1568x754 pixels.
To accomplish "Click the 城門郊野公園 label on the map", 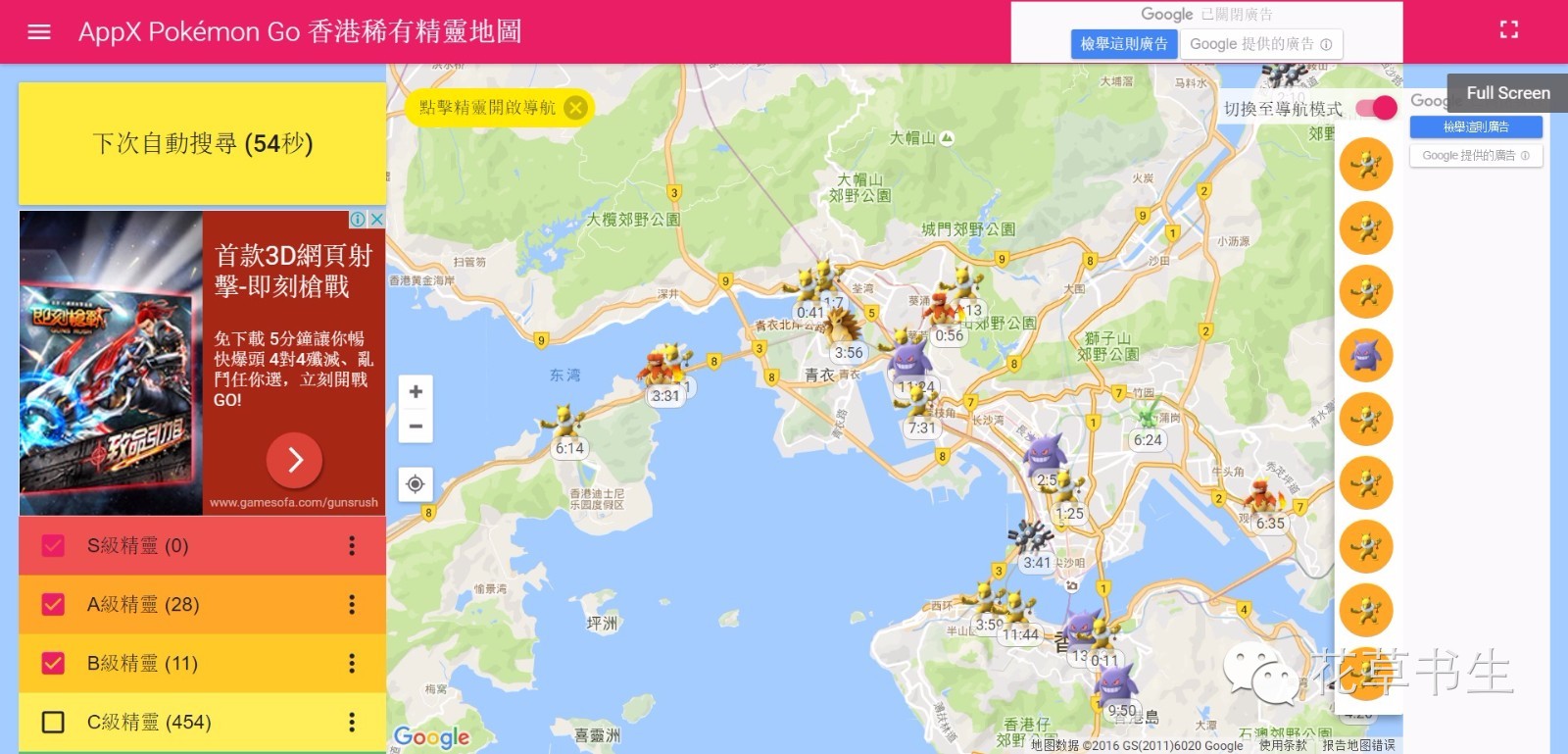I will coord(968,229).
